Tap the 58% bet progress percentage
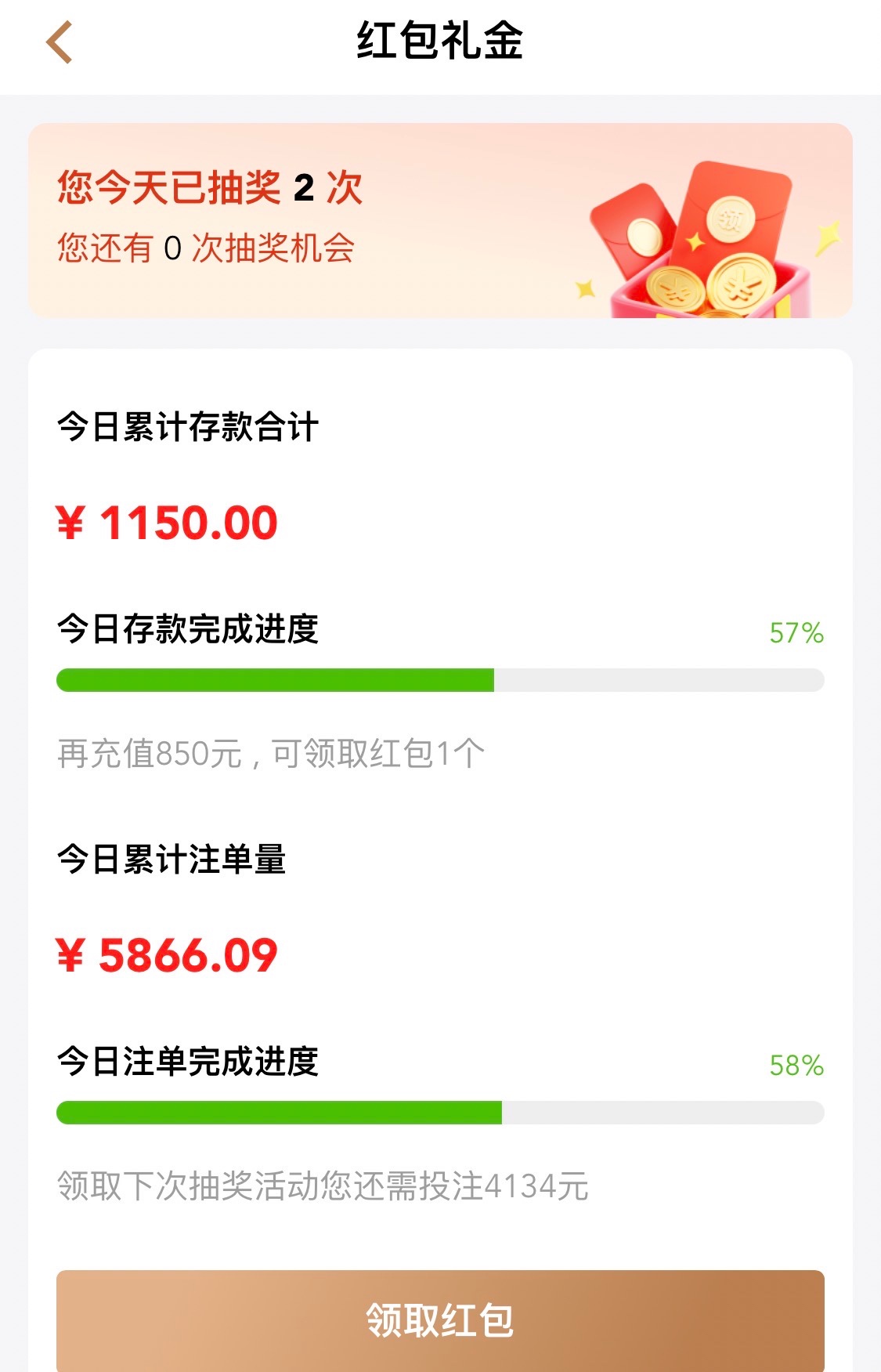This screenshot has height=1372, width=881. tap(796, 1066)
